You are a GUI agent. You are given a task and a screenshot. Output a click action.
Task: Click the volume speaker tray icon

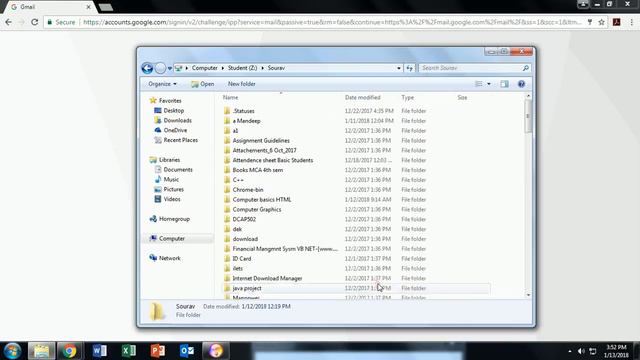point(581,351)
